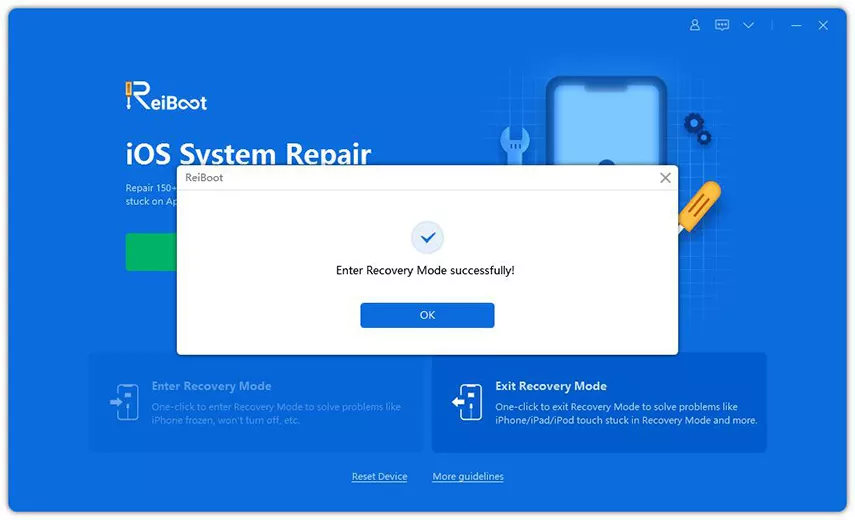Select the Enter Recovery Mode heading

(212, 386)
